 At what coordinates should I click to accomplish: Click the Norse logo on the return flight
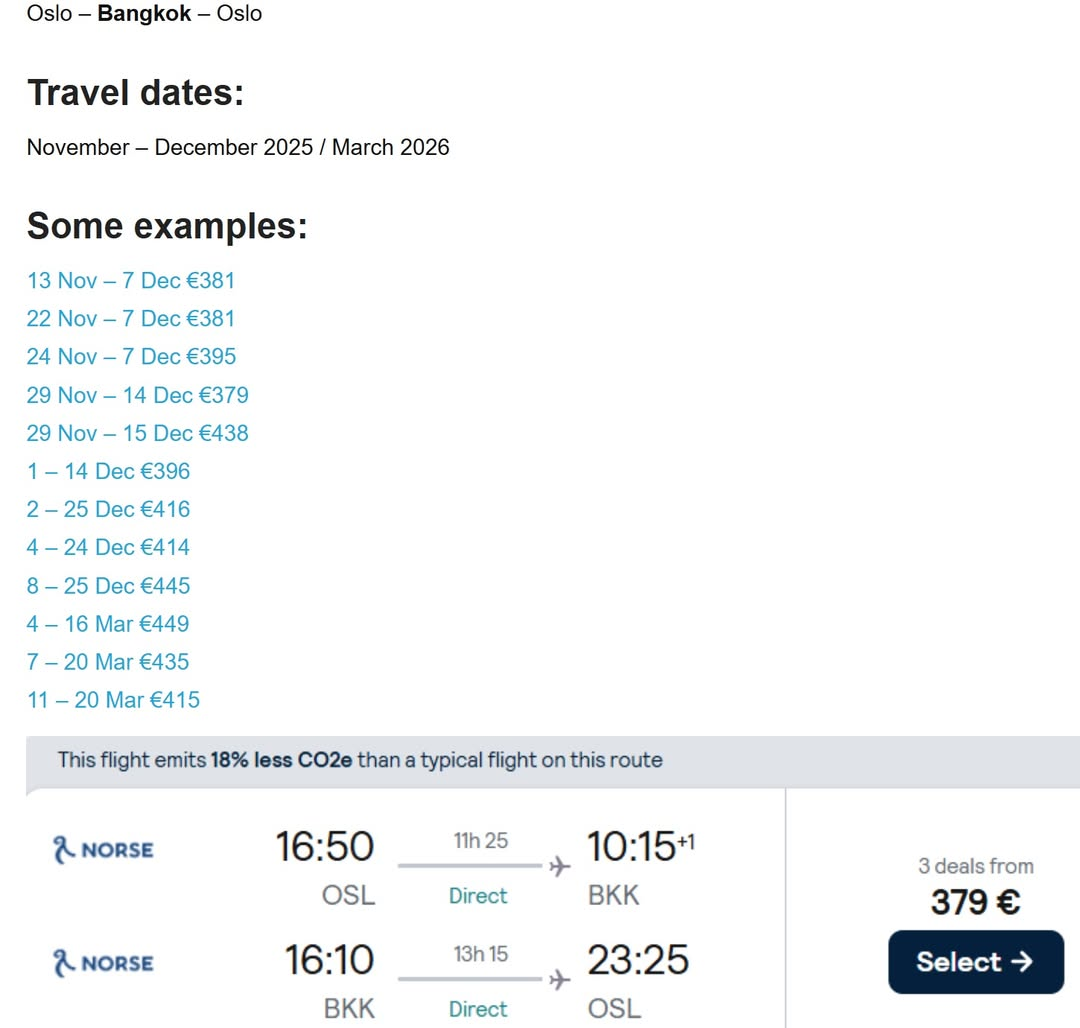(103, 963)
